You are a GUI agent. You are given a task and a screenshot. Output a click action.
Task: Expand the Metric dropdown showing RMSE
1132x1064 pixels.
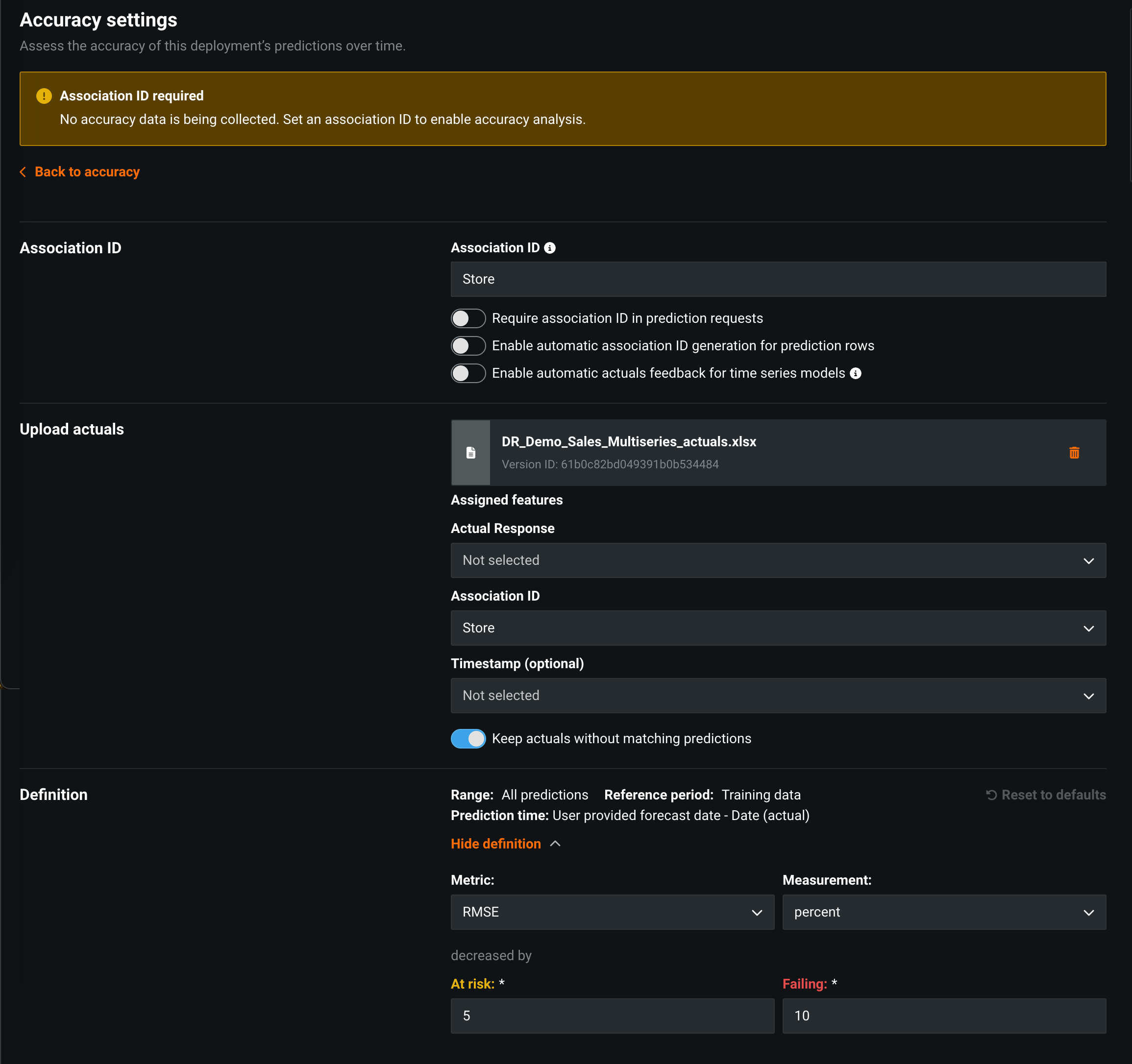tap(612, 912)
